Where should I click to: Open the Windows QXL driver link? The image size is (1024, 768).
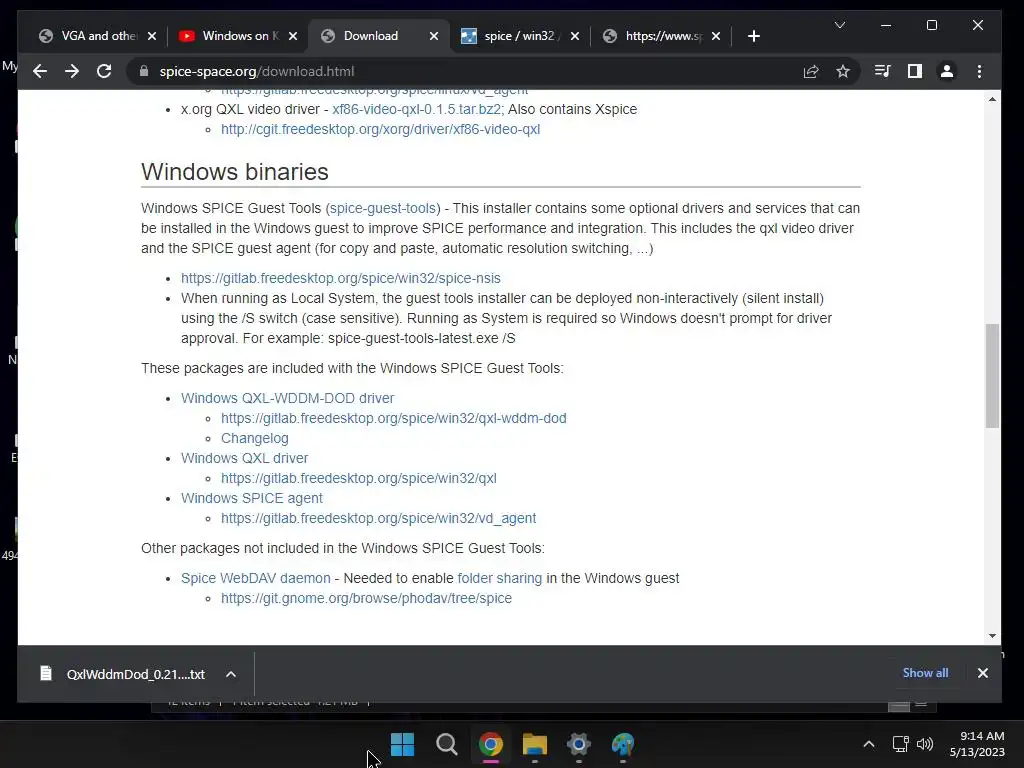pos(244,458)
